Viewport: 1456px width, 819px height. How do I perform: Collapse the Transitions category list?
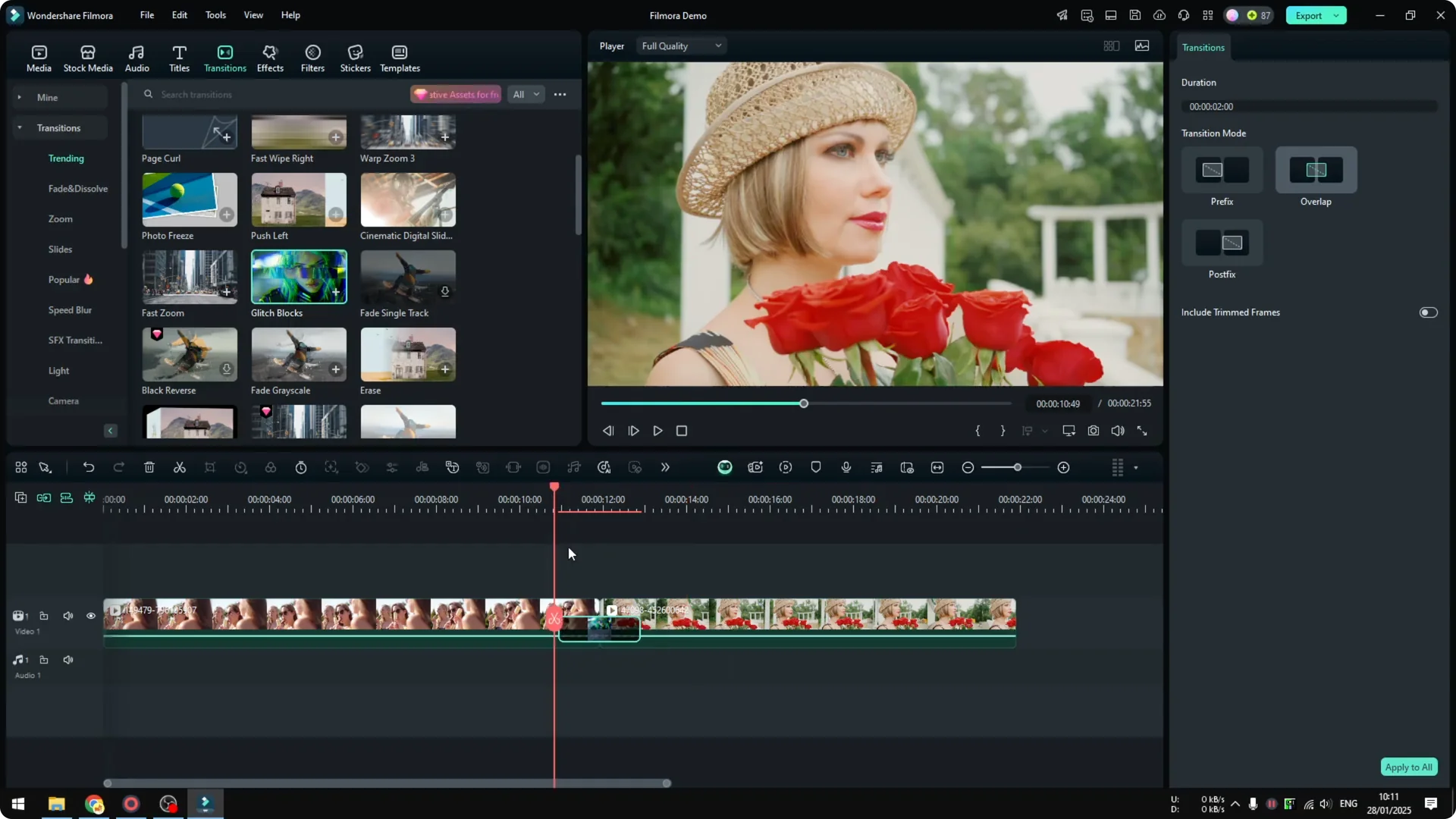pyautogui.click(x=19, y=127)
